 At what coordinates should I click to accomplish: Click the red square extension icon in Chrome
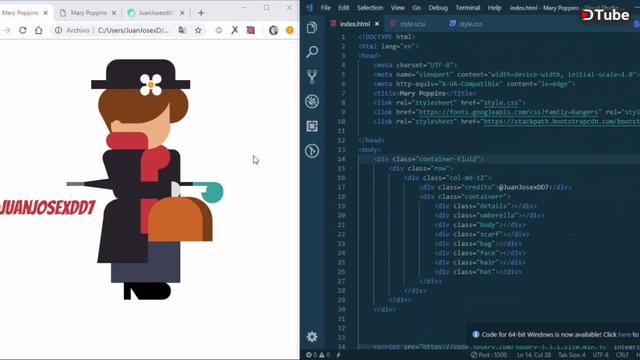251,30
